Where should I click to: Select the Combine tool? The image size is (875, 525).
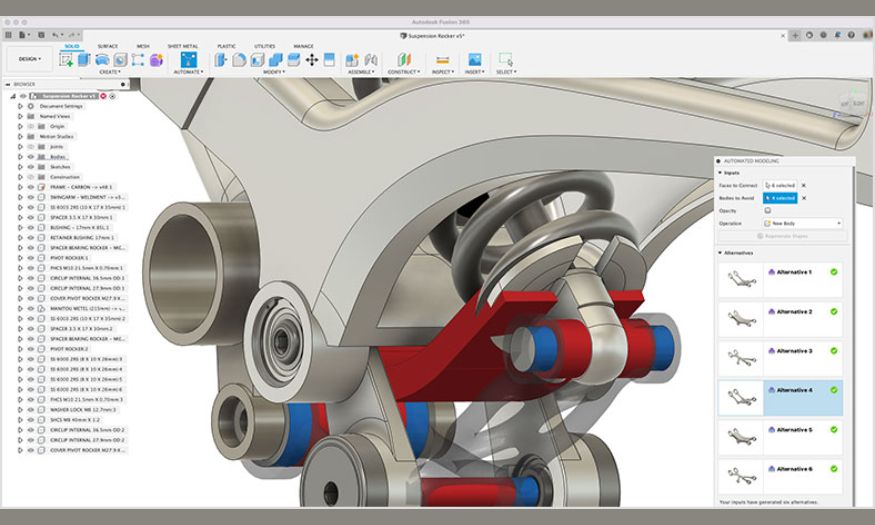point(276,60)
